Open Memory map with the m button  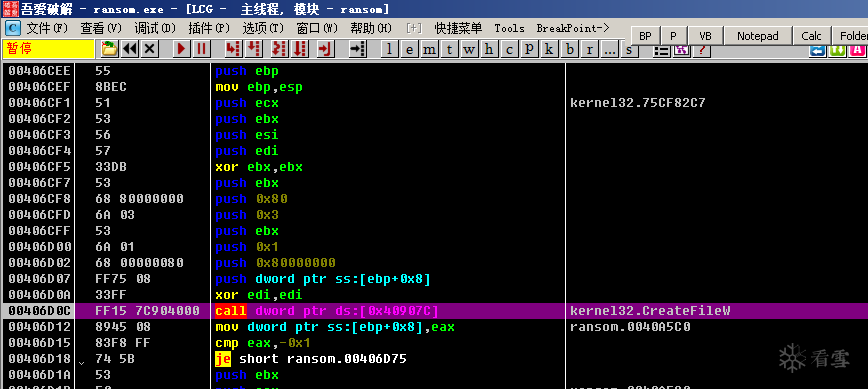click(429, 49)
